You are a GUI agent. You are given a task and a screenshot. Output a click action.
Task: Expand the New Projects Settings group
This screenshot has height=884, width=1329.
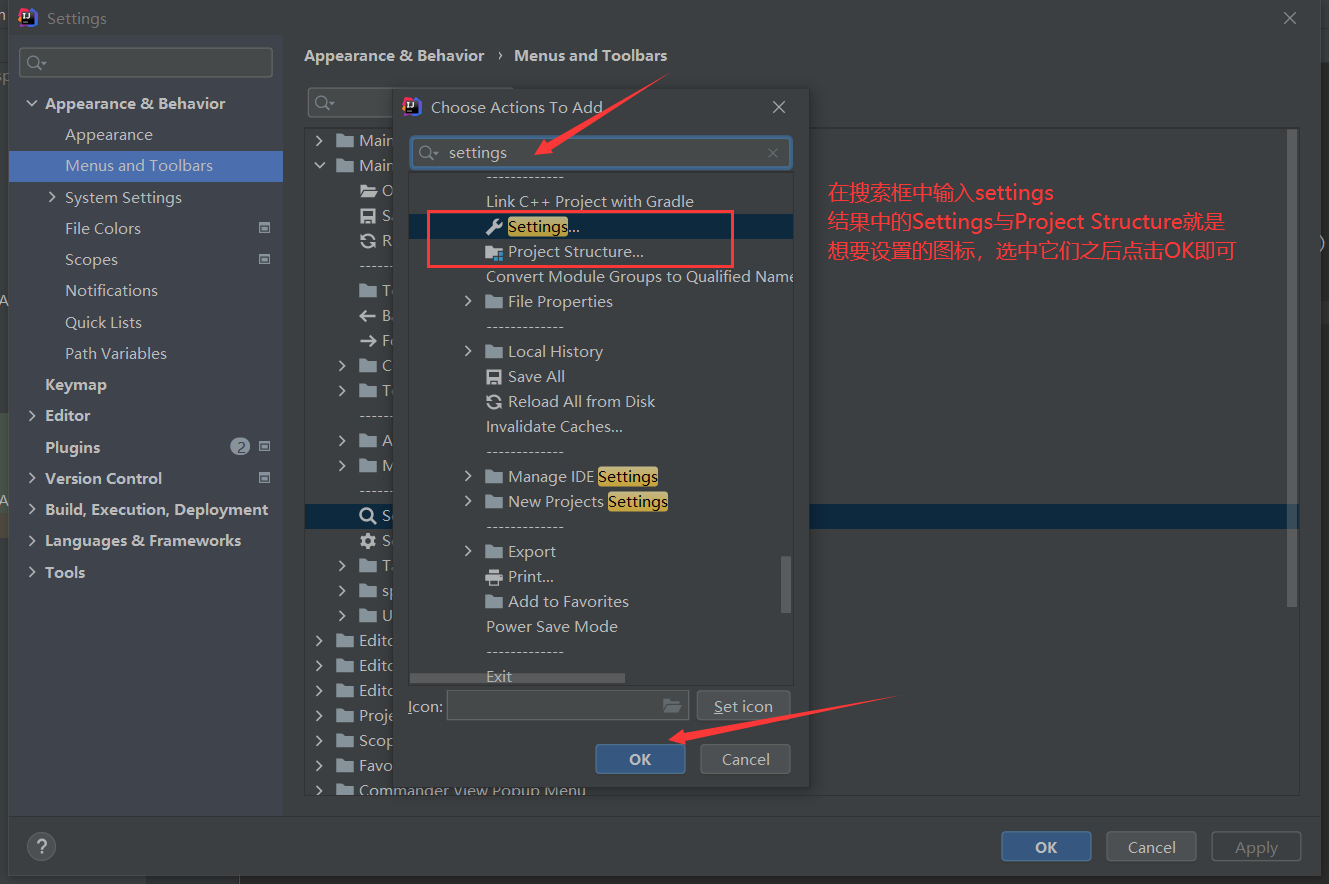click(468, 501)
